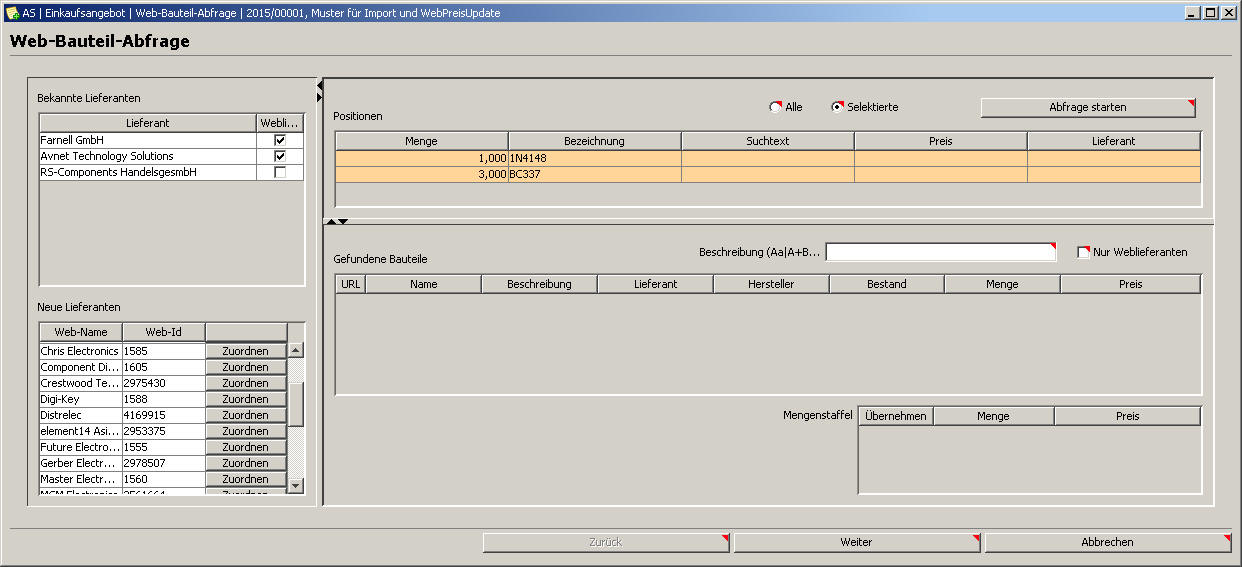Click scroll-up arrow in Neue Lieferanten list

click(x=295, y=350)
